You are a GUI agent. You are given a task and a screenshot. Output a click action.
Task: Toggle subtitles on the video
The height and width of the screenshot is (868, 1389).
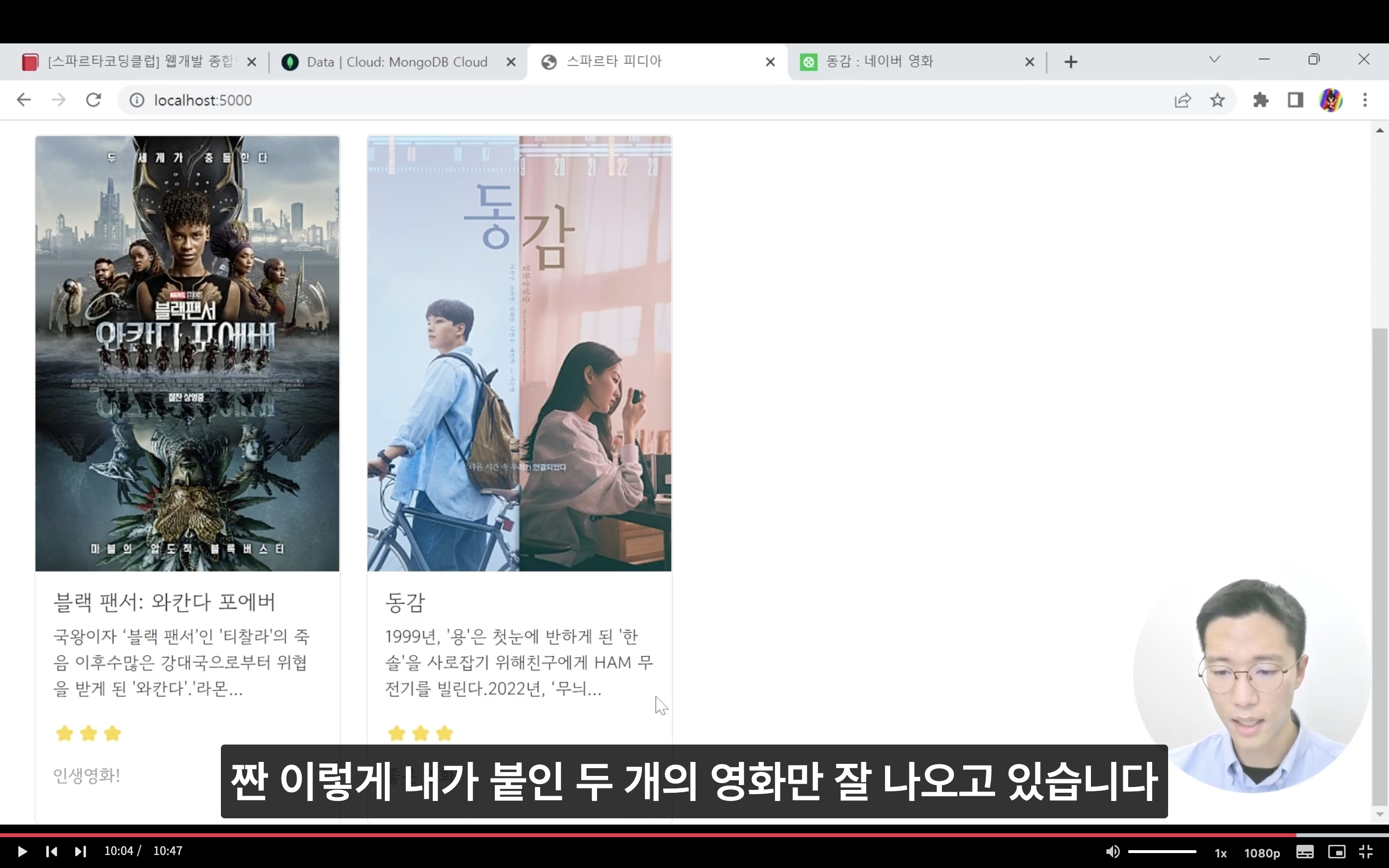pos(1305,852)
